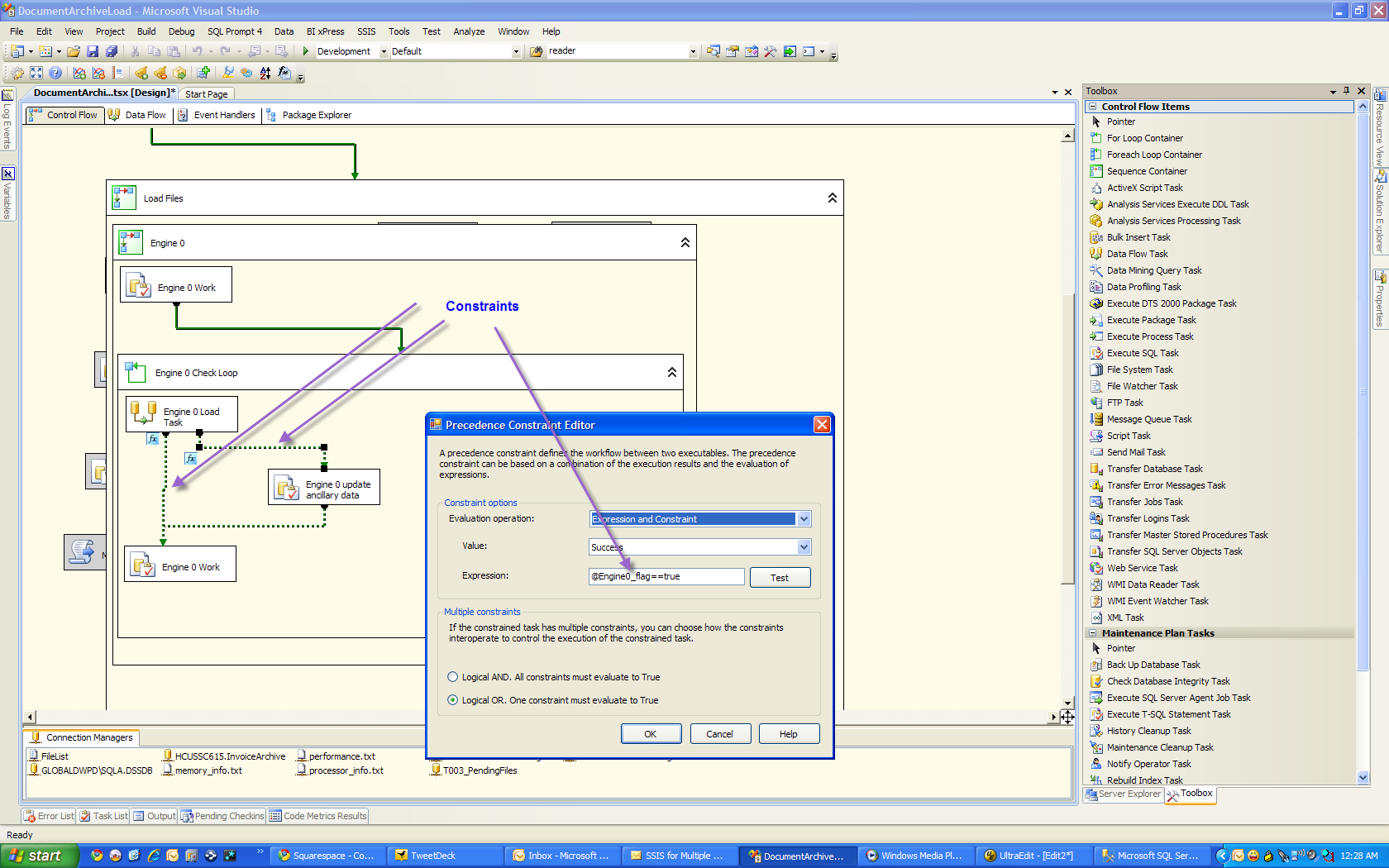The image size is (1389, 868).
Task: Select the XML Task toolbox item
Action: pos(1125,618)
